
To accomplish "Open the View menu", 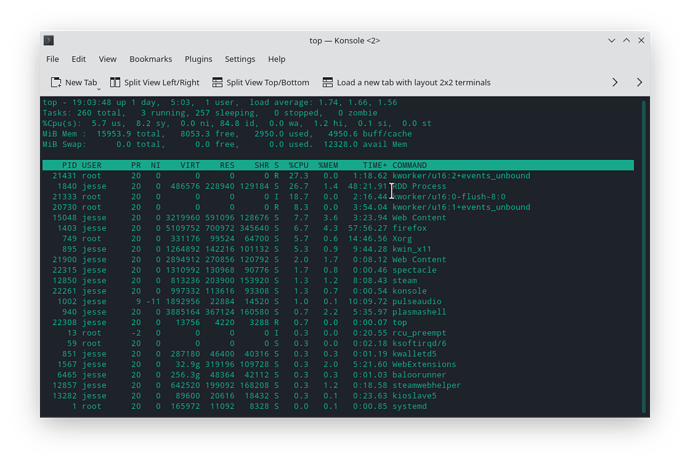I will coord(107,59).
